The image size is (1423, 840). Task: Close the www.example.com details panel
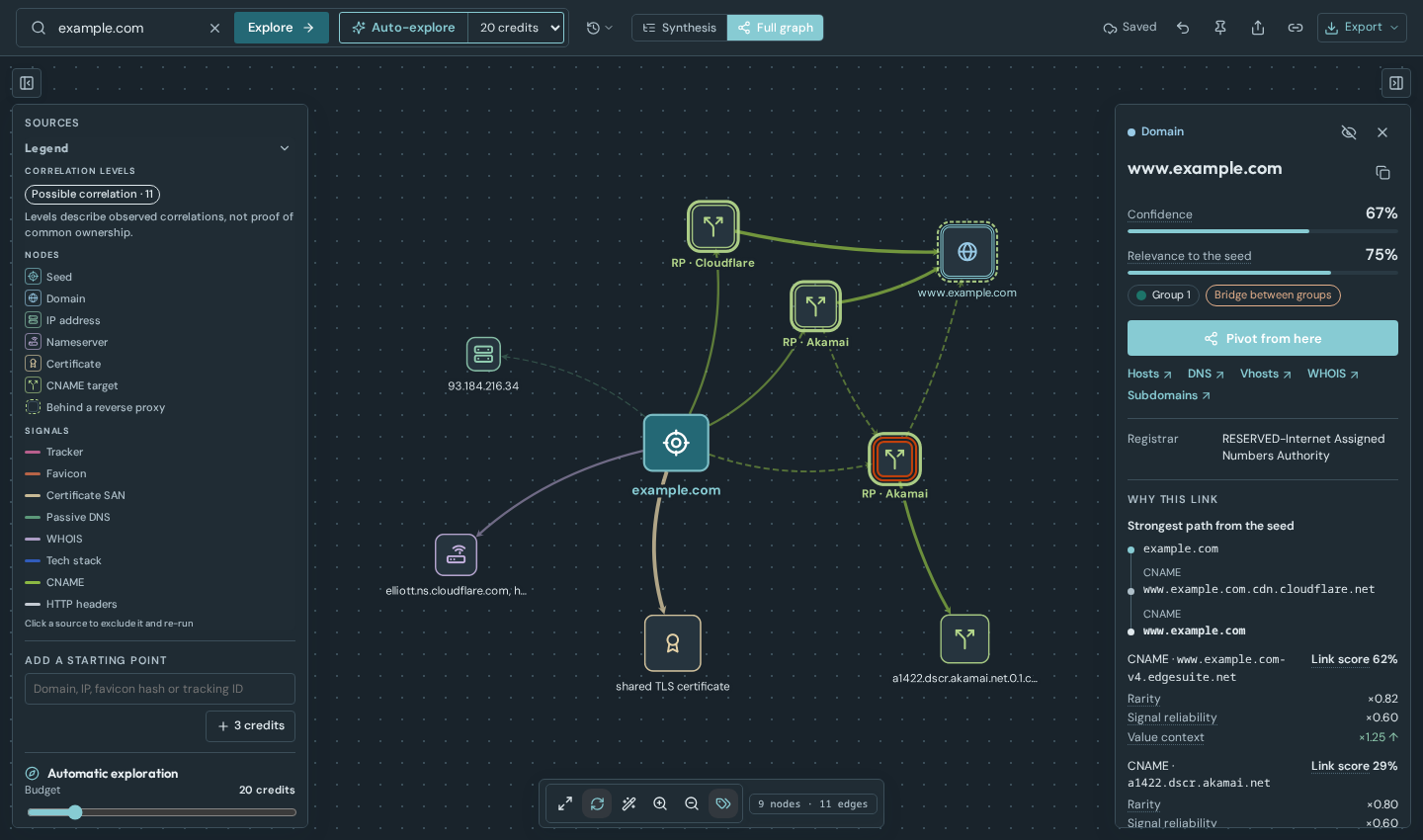1382,132
